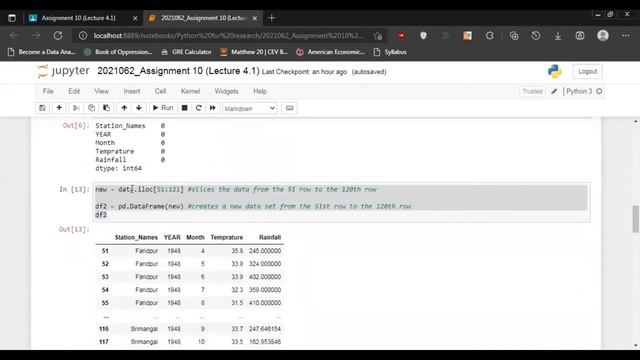The height and width of the screenshot is (360, 640).
Task: Open the Insert menu
Action: pyautogui.click(x=131, y=91)
